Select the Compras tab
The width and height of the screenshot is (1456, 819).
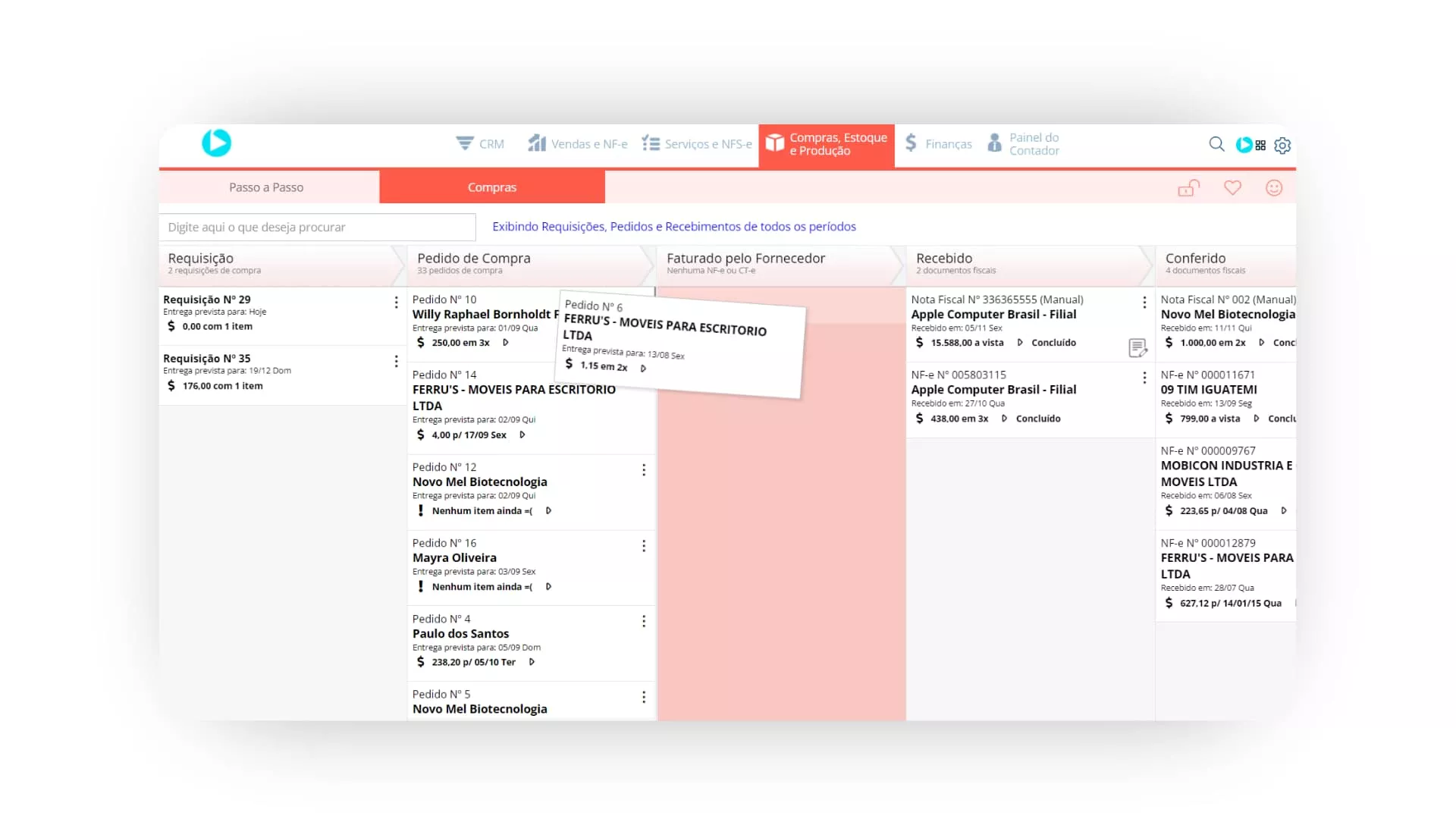pos(492,187)
